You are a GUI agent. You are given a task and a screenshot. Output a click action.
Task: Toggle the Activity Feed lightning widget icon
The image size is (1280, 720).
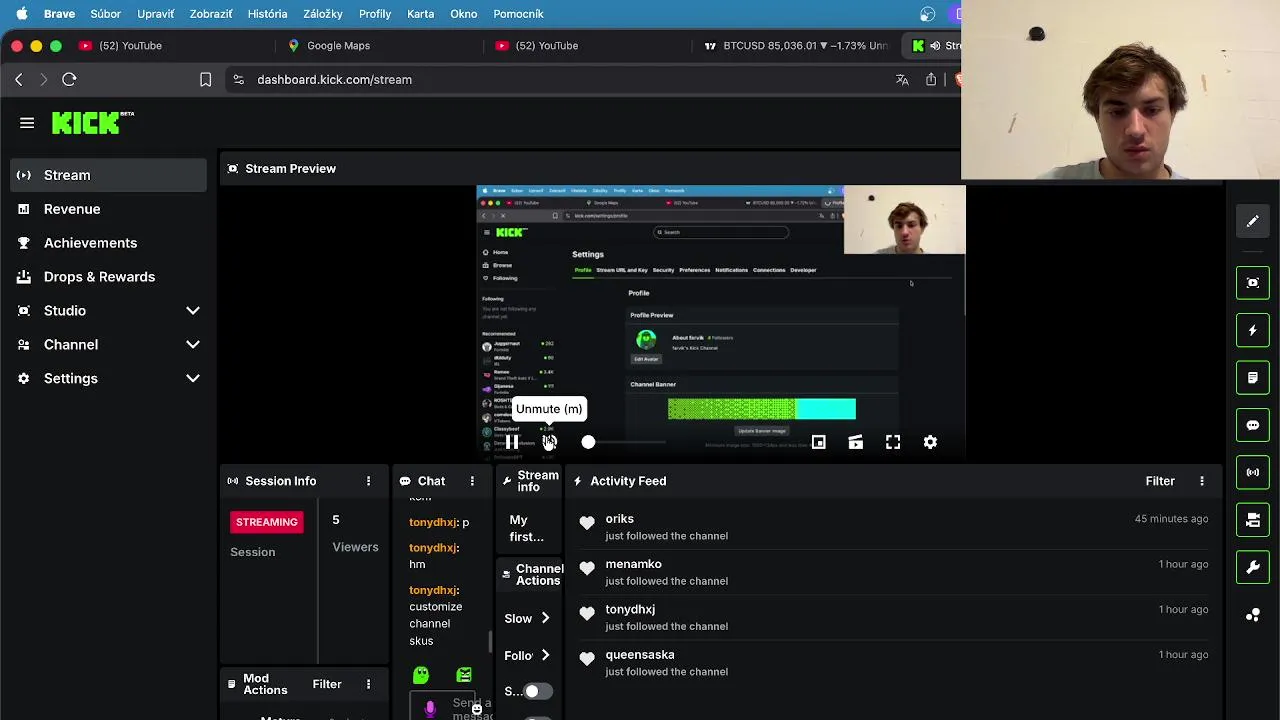click(x=1252, y=330)
